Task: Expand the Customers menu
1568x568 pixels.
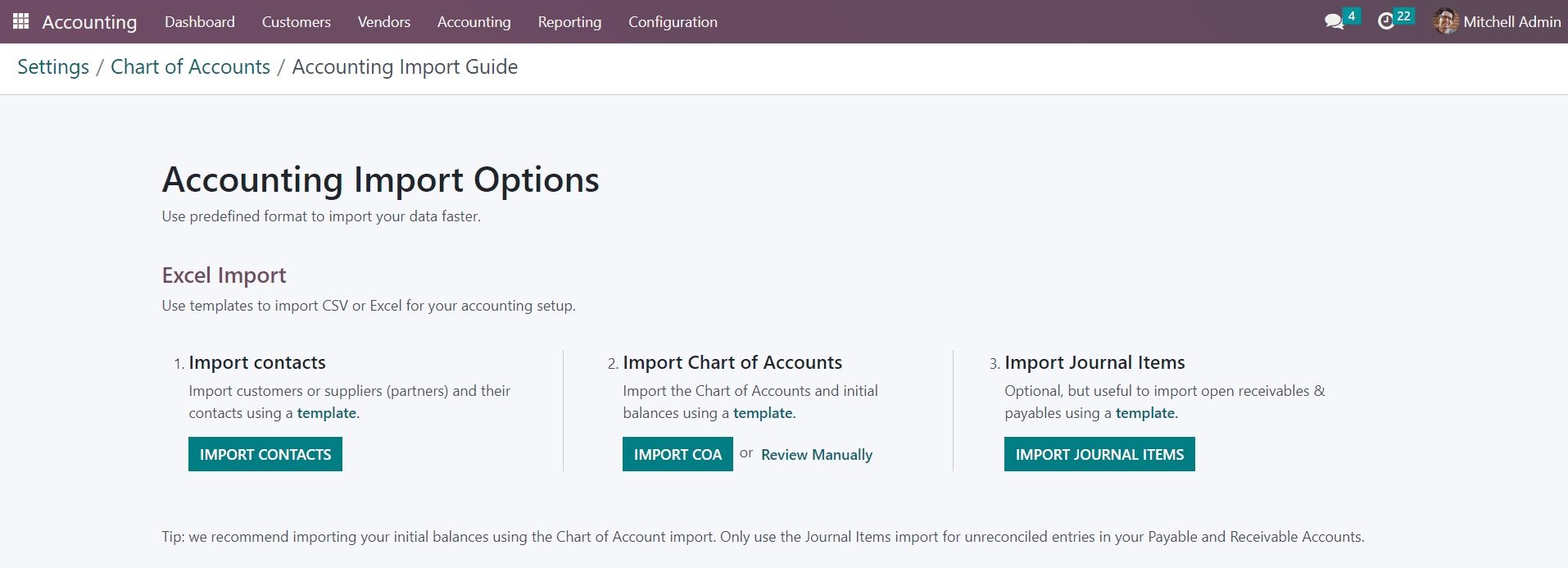Action: [296, 22]
